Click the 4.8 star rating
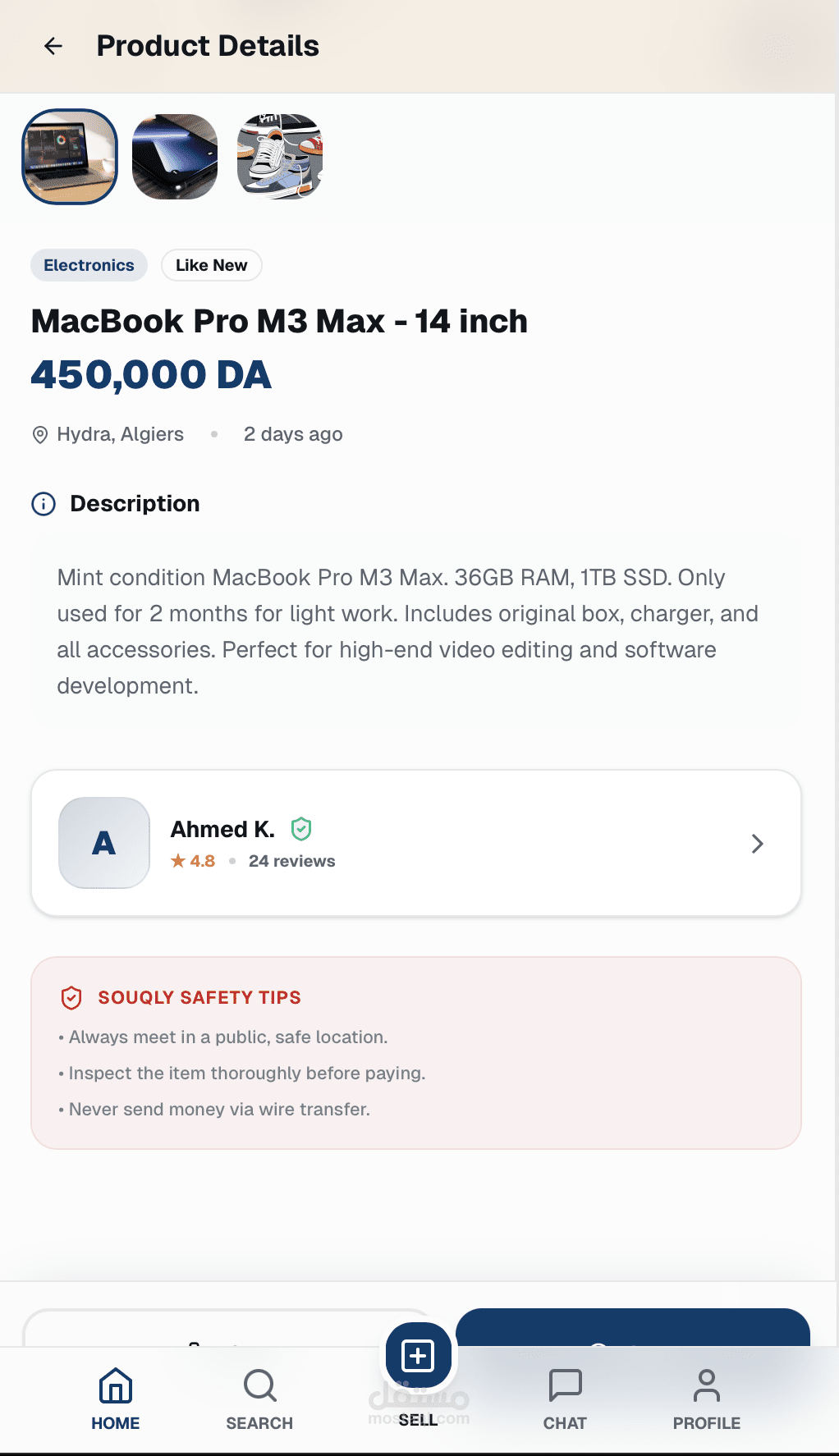The width and height of the screenshot is (839, 1456). (194, 861)
